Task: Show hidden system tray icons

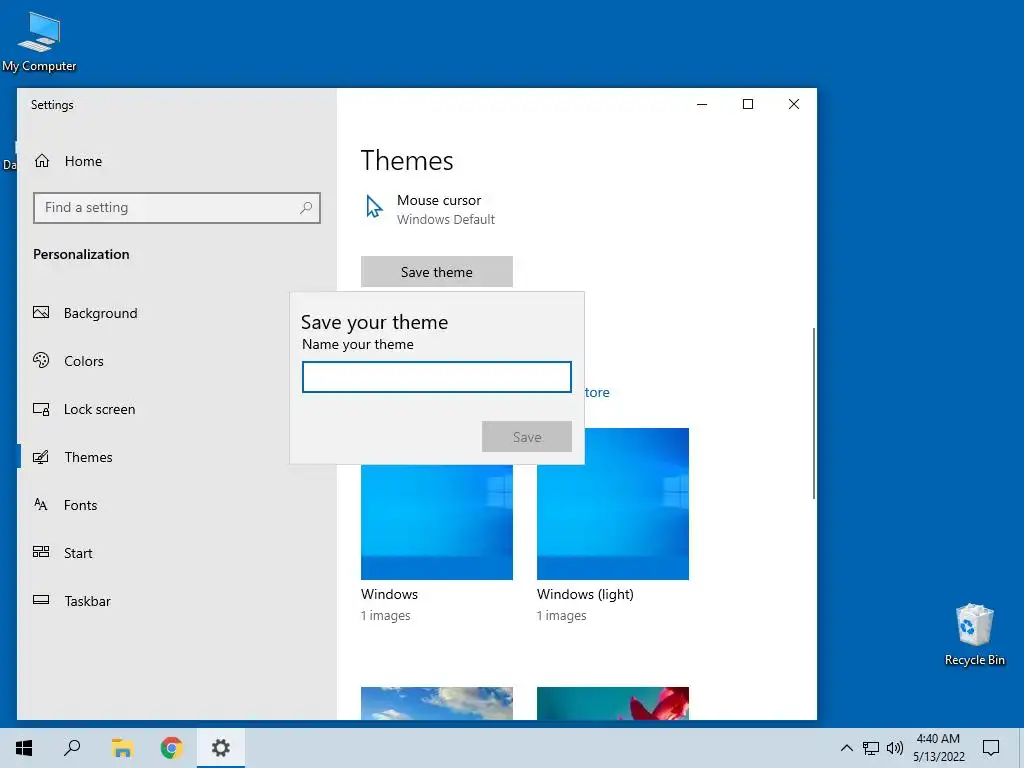Action: coord(846,748)
